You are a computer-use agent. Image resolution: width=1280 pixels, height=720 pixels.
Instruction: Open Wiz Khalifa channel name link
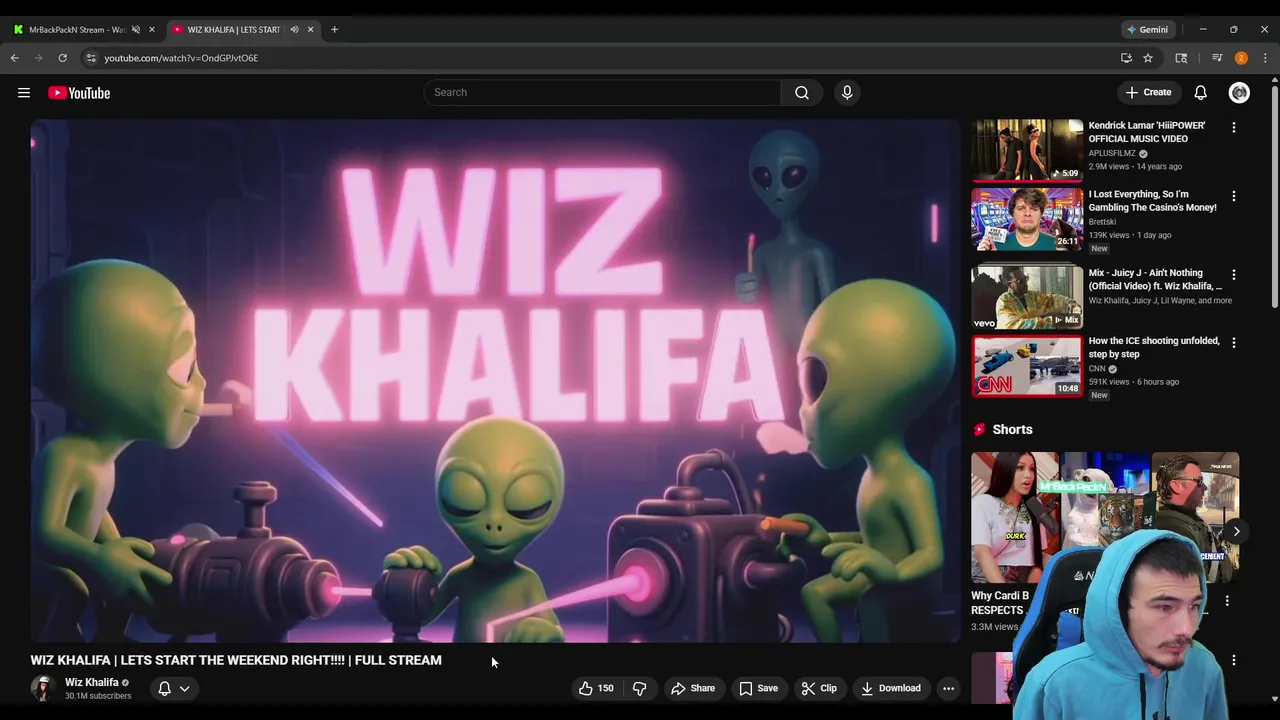[x=91, y=682]
